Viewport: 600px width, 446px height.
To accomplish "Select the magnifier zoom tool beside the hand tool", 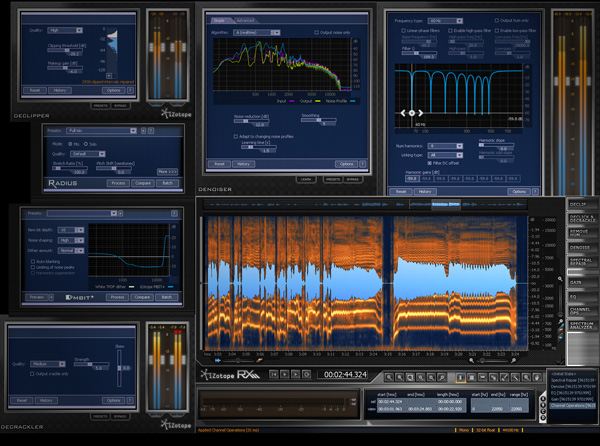I will (x=527, y=378).
